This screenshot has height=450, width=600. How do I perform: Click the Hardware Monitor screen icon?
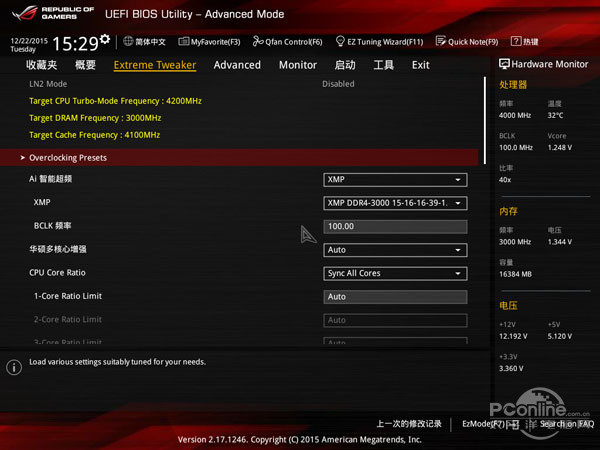(504, 64)
